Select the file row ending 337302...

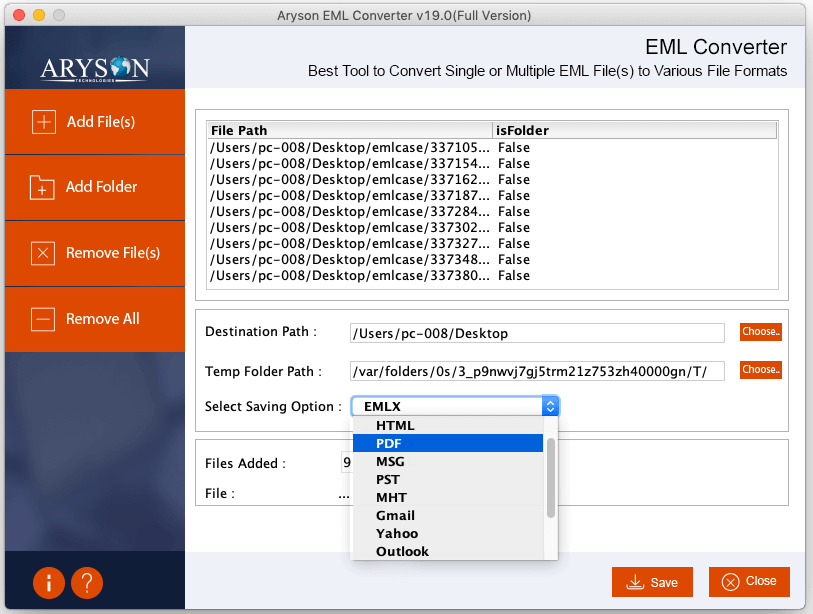coord(493,228)
